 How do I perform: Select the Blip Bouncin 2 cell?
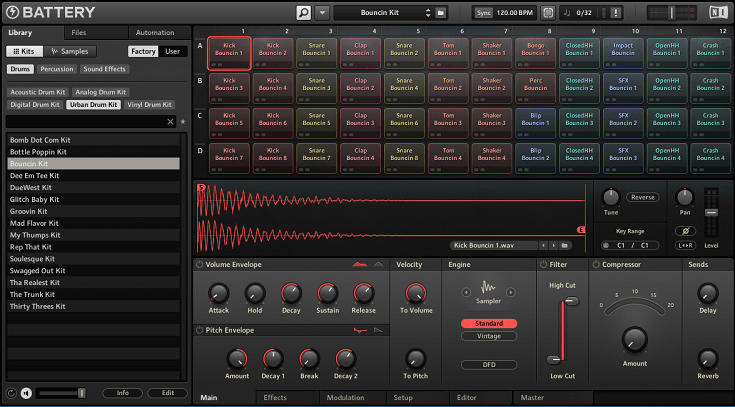tap(535, 158)
